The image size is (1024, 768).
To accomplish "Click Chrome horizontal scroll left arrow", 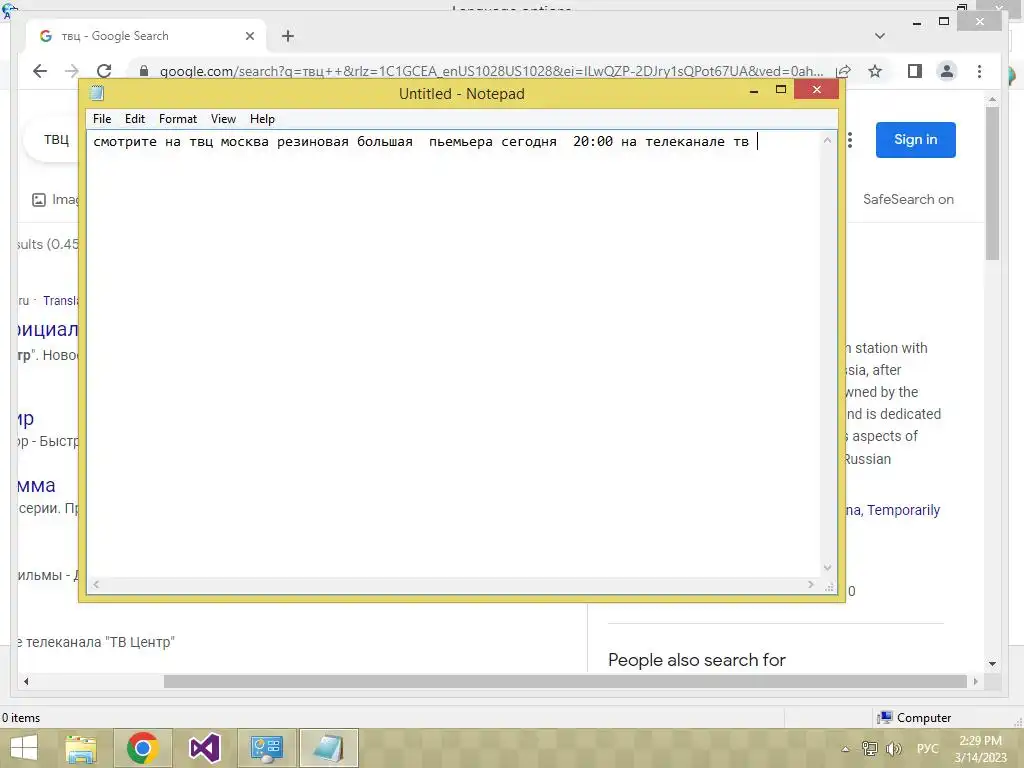I will [26, 681].
